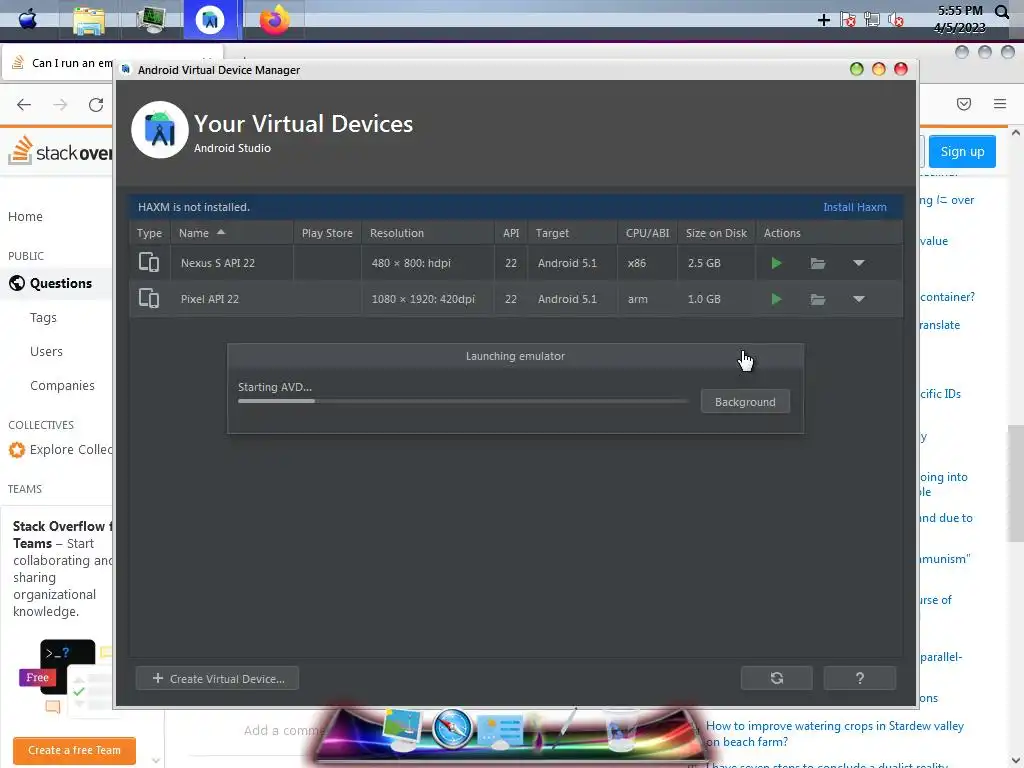
Task: Click the Nexus S API 22 device type icon
Action: (149, 263)
